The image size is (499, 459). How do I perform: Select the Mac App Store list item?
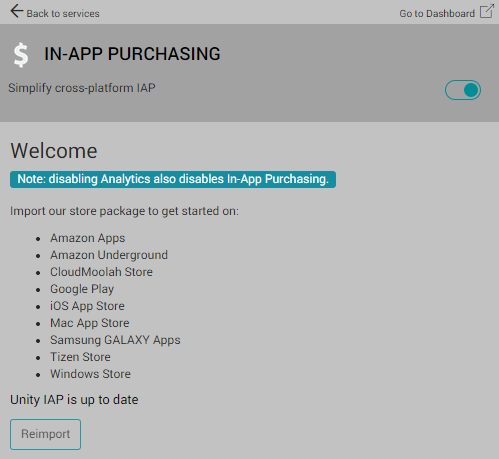[x=90, y=323]
